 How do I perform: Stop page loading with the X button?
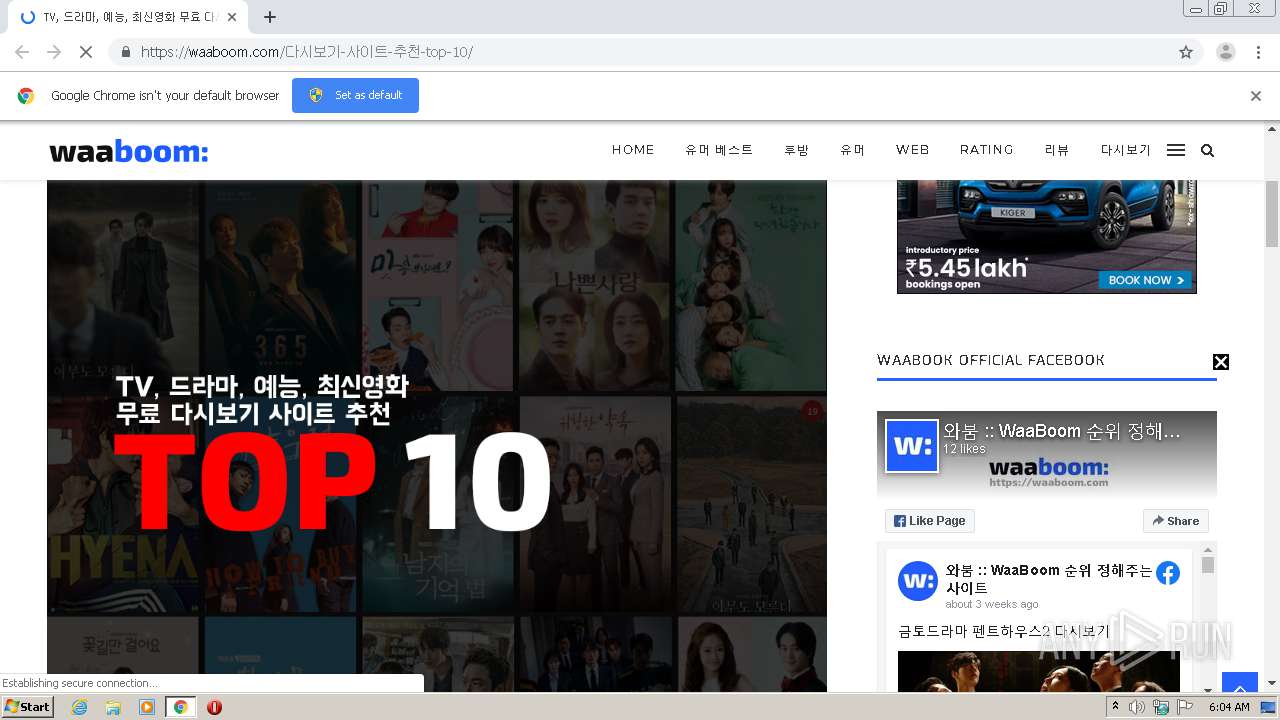[86, 52]
